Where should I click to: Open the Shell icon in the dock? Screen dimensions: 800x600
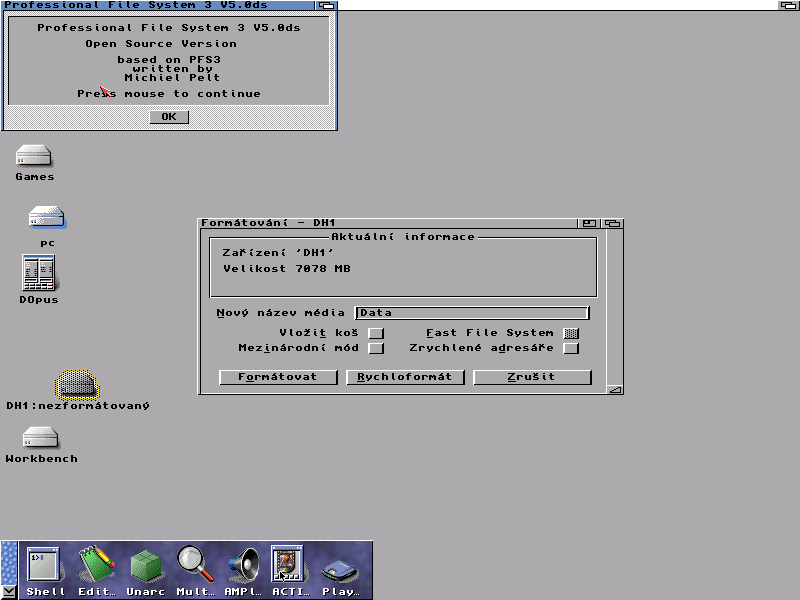[x=44, y=566]
